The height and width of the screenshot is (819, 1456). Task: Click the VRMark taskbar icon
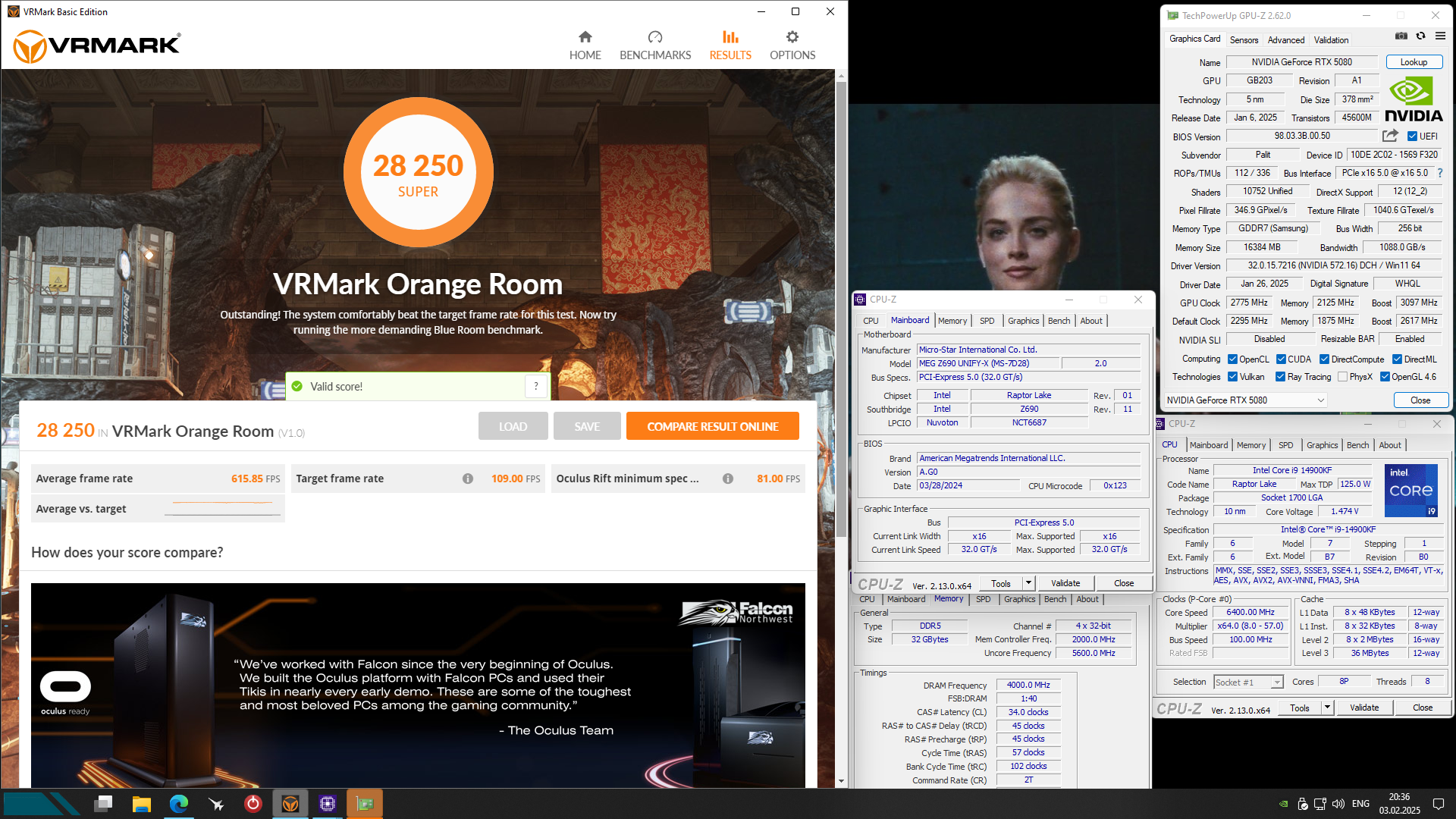pos(290,804)
